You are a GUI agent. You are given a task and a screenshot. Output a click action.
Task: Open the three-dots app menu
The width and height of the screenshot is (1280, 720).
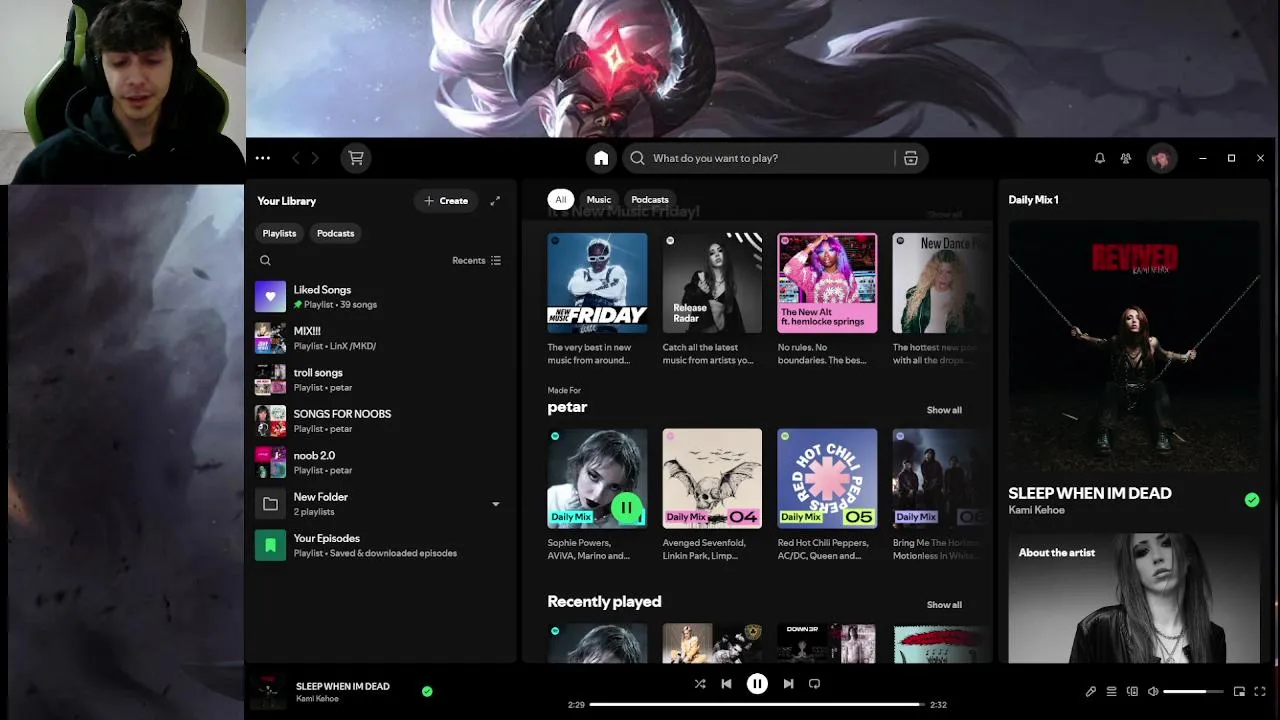(262, 158)
